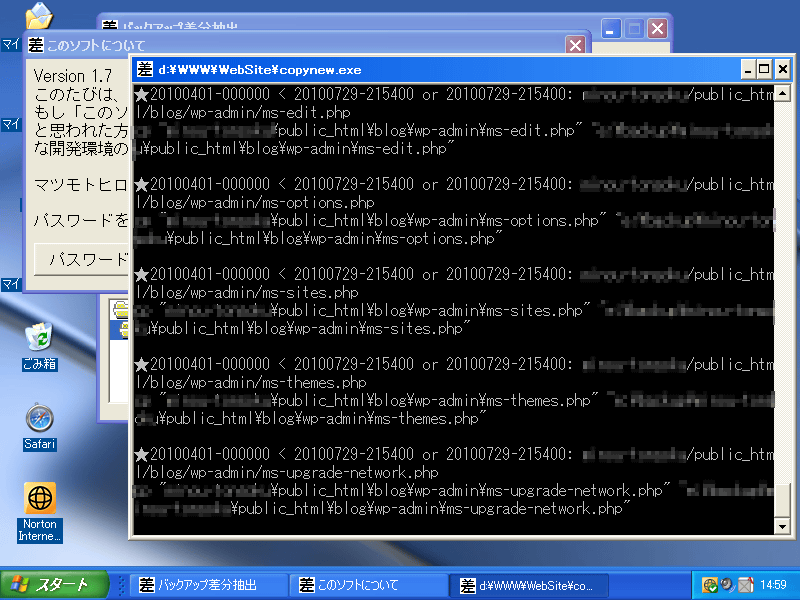Click the ms-edit.php path line in console

243,112
